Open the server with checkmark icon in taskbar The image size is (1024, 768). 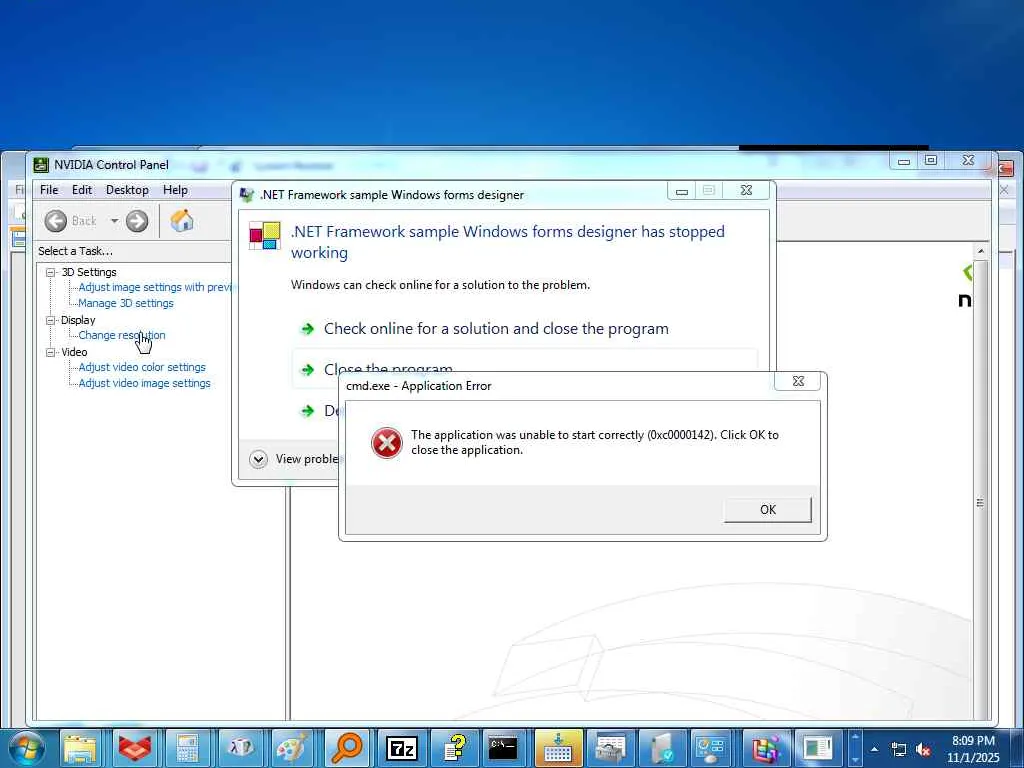tap(662, 748)
